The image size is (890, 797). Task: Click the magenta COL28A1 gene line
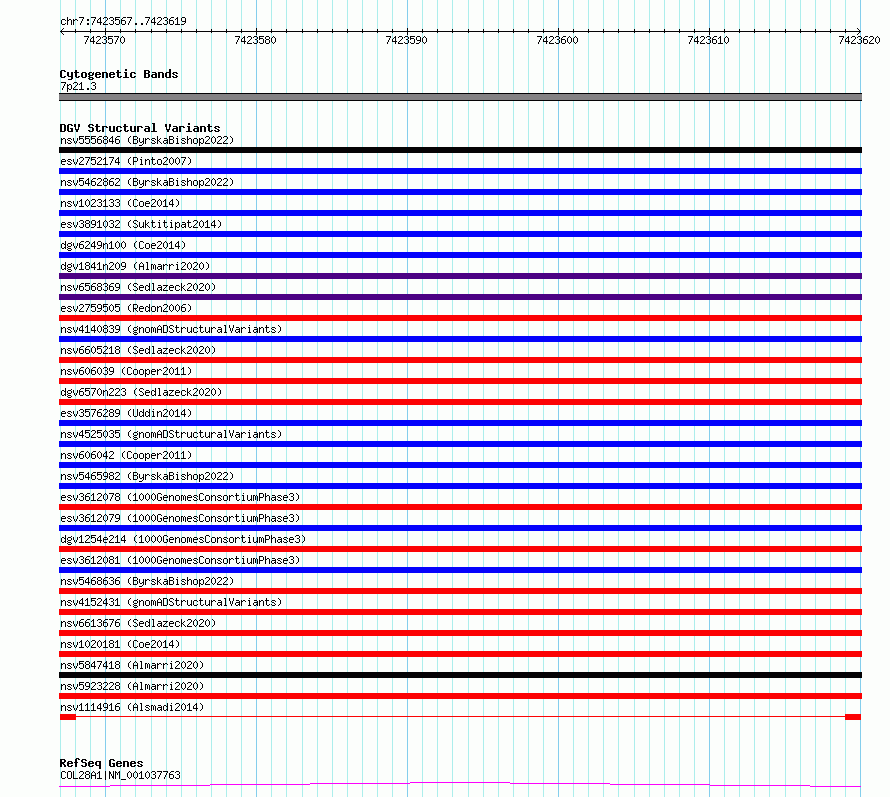pos(460,785)
